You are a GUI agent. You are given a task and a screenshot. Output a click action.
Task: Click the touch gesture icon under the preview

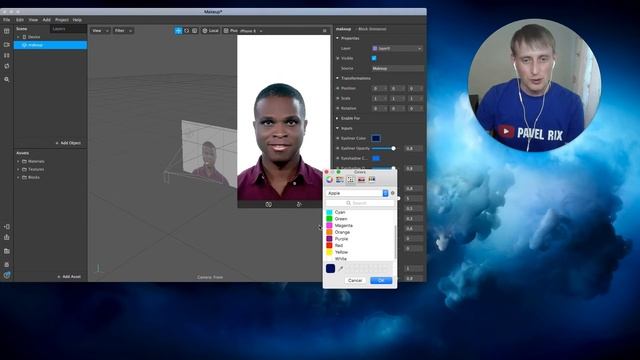pyautogui.click(x=299, y=204)
